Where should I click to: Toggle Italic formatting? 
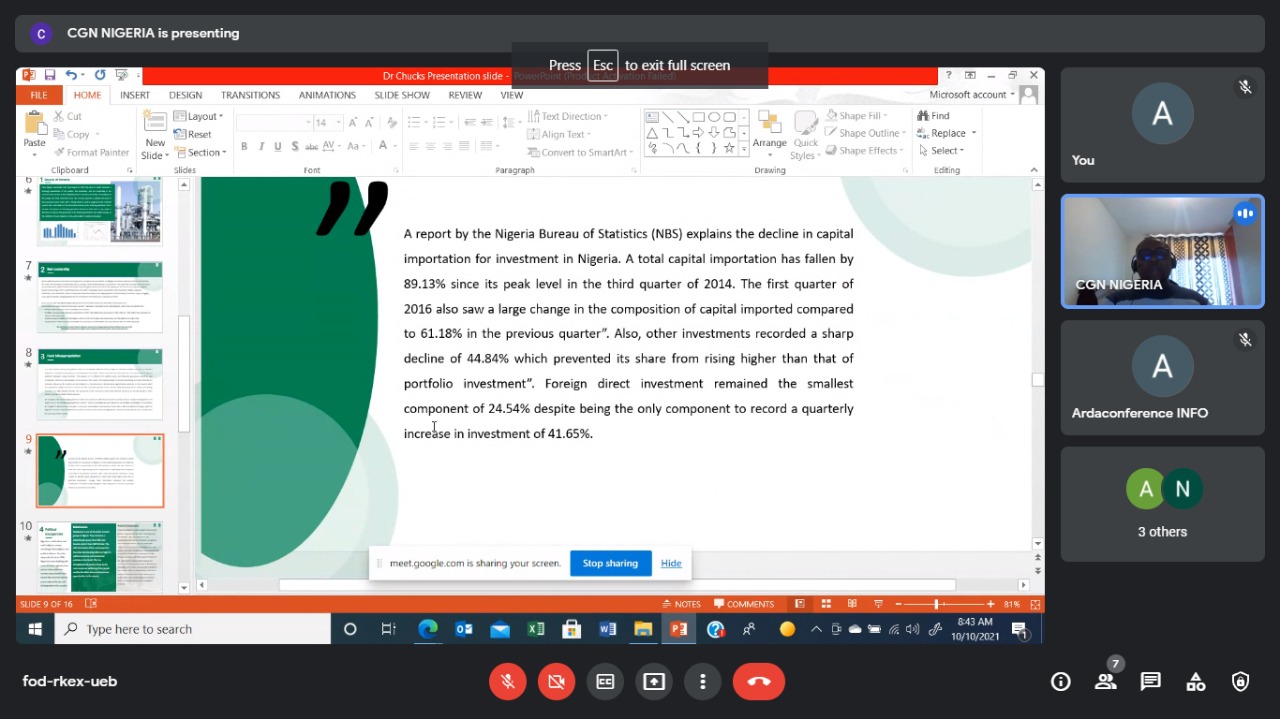(x=262, y=146)
